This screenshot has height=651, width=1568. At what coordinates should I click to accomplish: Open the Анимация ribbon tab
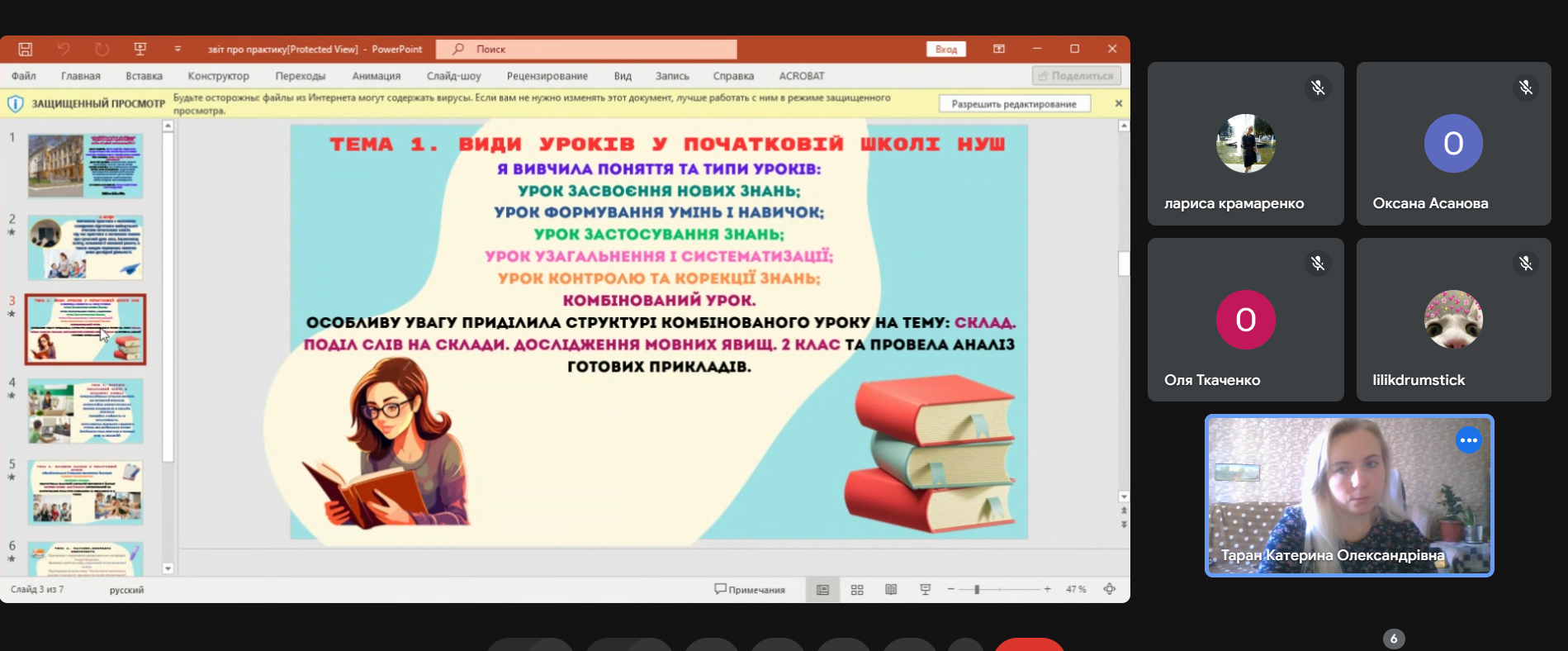click(376, 76)
